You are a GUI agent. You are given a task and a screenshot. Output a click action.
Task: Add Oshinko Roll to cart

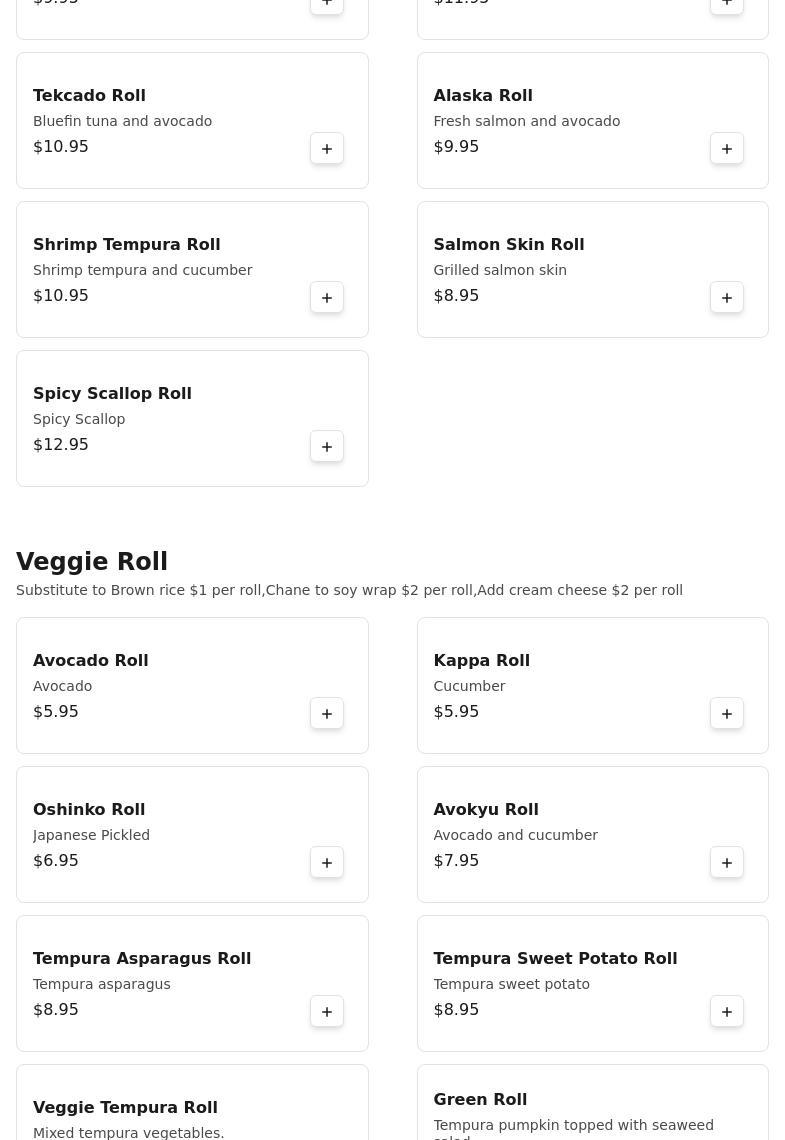click(327, 863)
